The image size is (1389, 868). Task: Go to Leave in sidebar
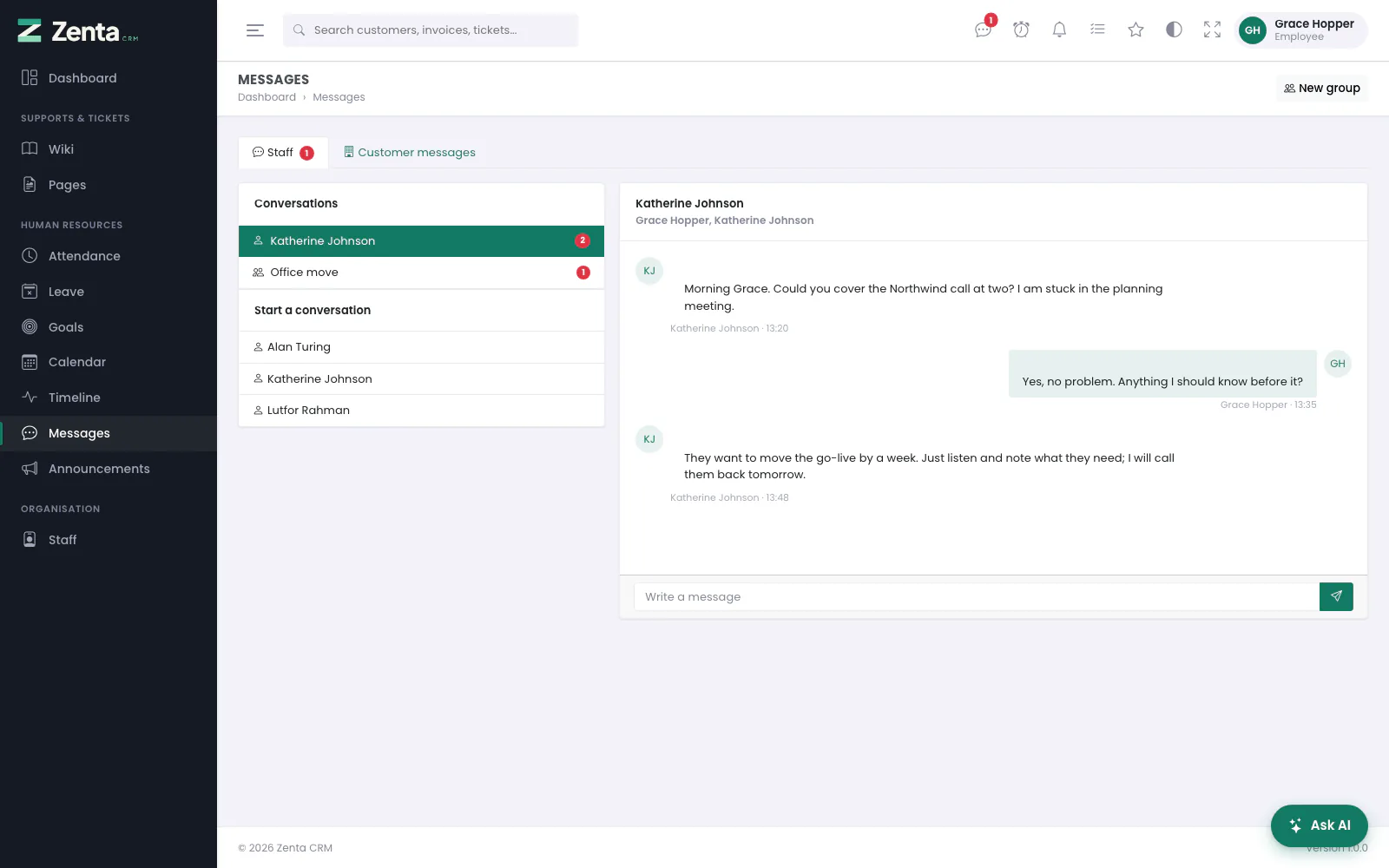[x=109, y=292]
